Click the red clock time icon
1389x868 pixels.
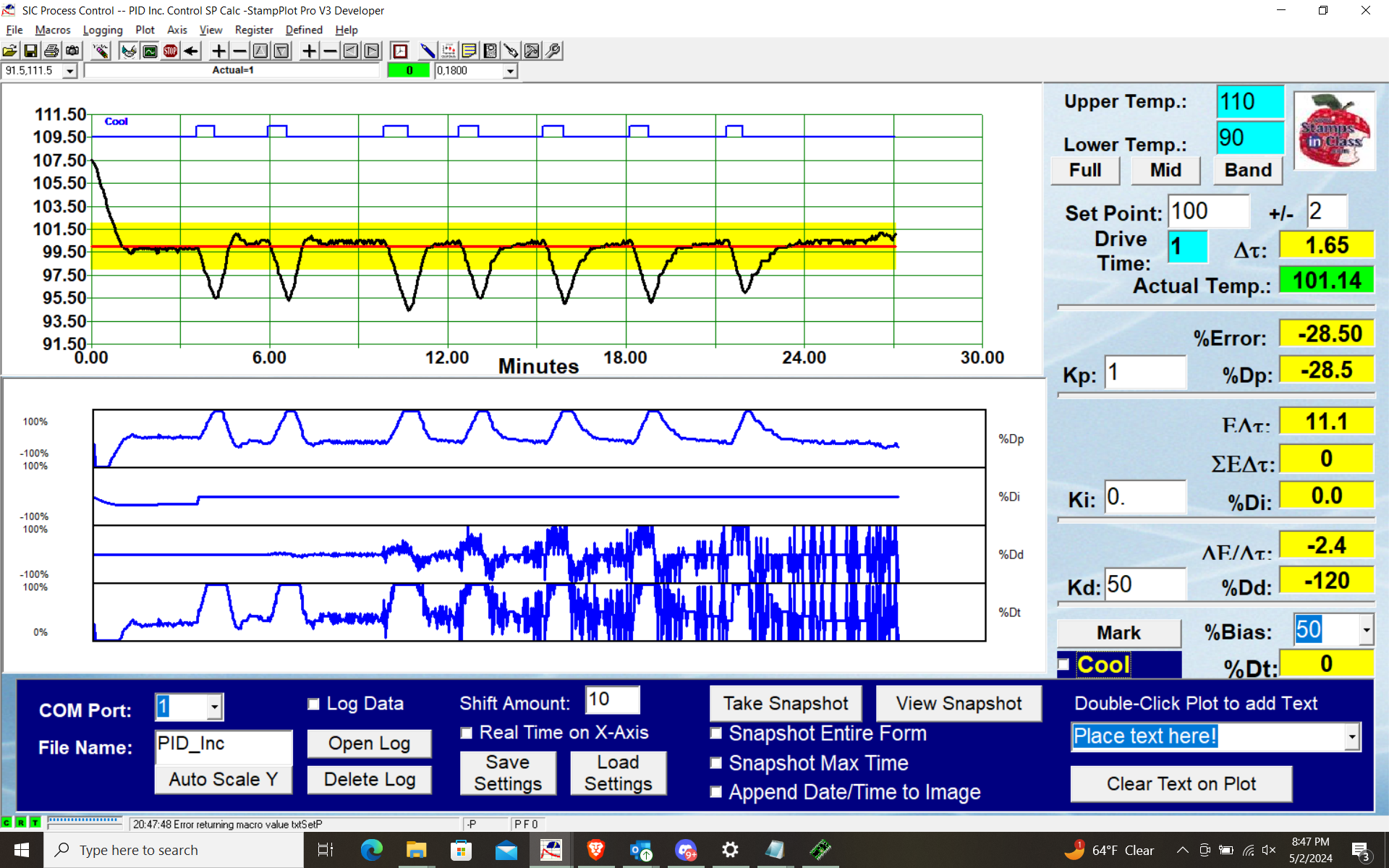(x=400, y=51)
